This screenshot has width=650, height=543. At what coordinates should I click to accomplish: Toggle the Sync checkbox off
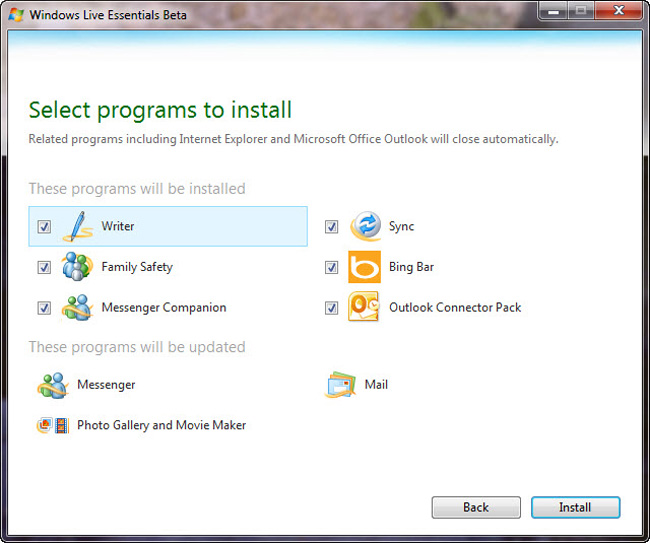331,227
